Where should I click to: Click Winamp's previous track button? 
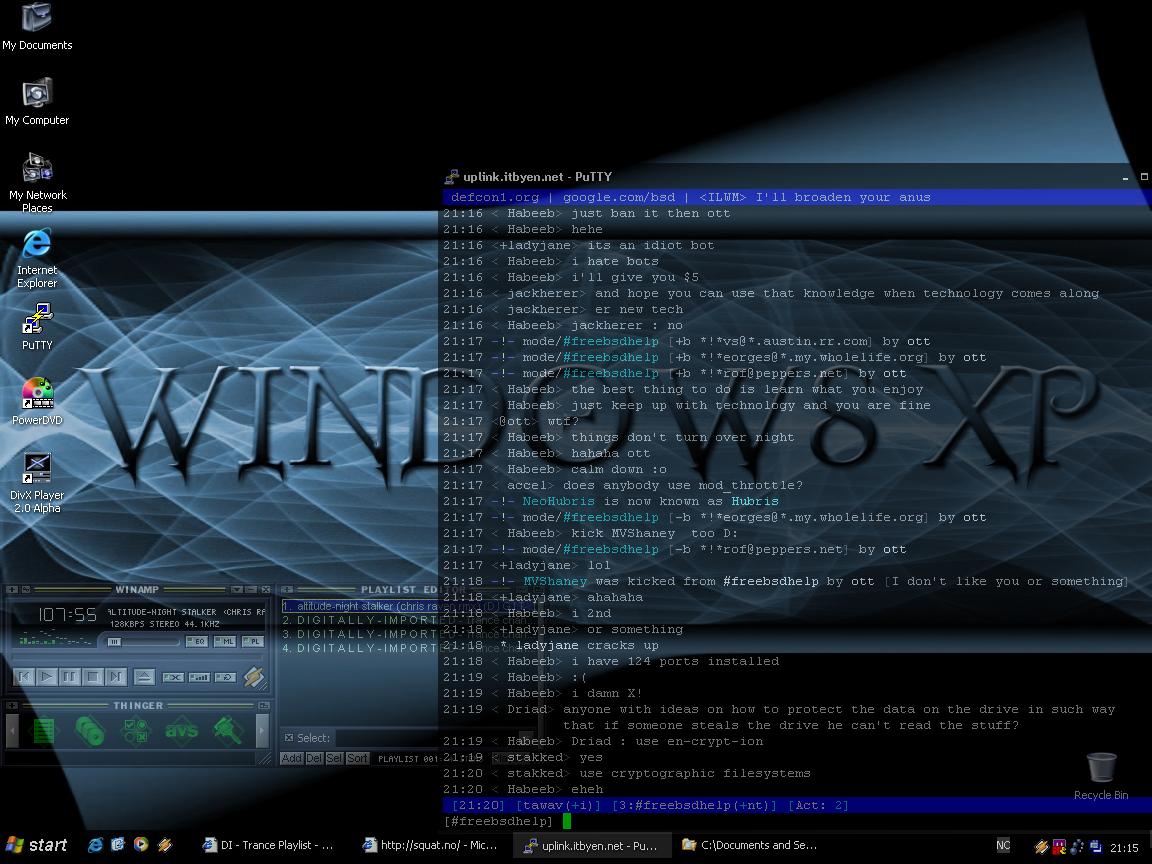pos(24,677)
